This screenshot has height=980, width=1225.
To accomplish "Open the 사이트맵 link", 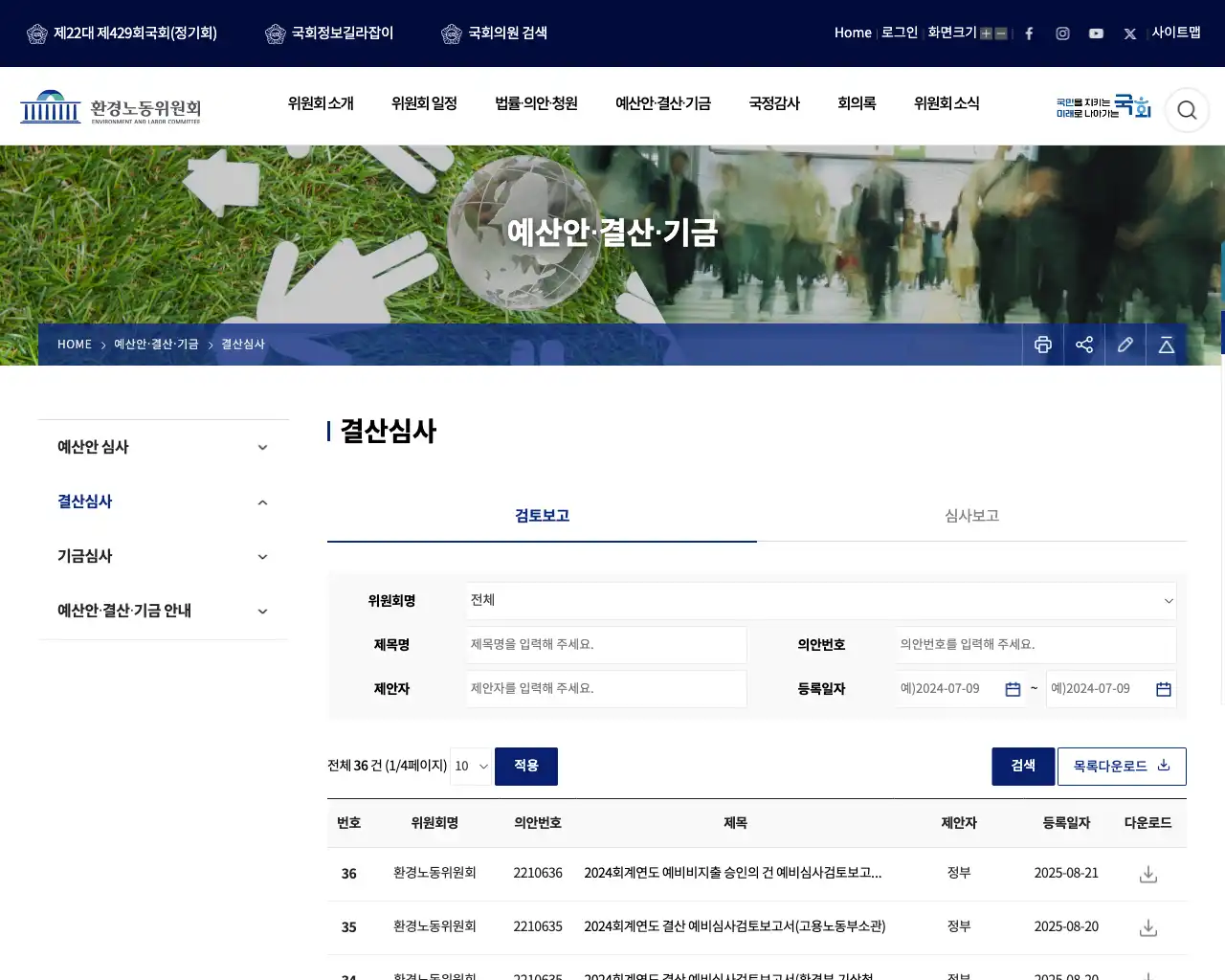I will coord(1176,33).
